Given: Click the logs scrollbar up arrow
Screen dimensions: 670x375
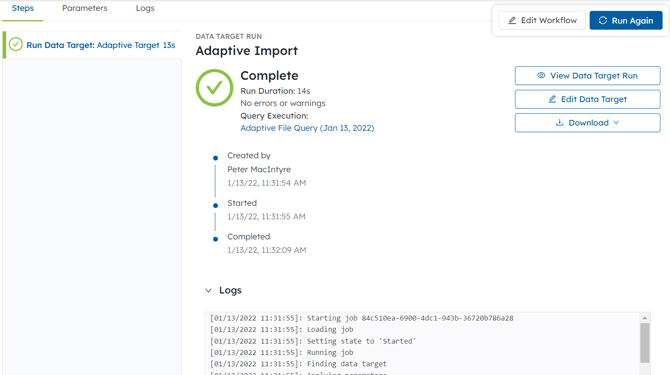Looking at the screenshot, I should 645,318.
